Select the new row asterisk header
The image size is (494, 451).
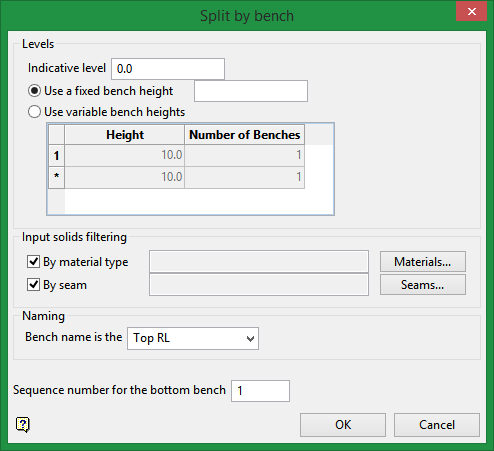pos(56,177)
